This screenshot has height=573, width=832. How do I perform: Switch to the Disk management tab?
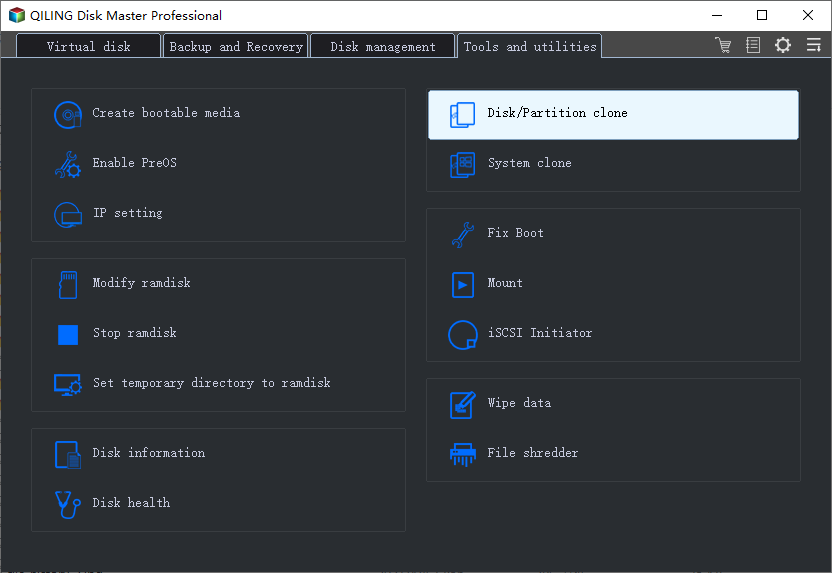383,46
